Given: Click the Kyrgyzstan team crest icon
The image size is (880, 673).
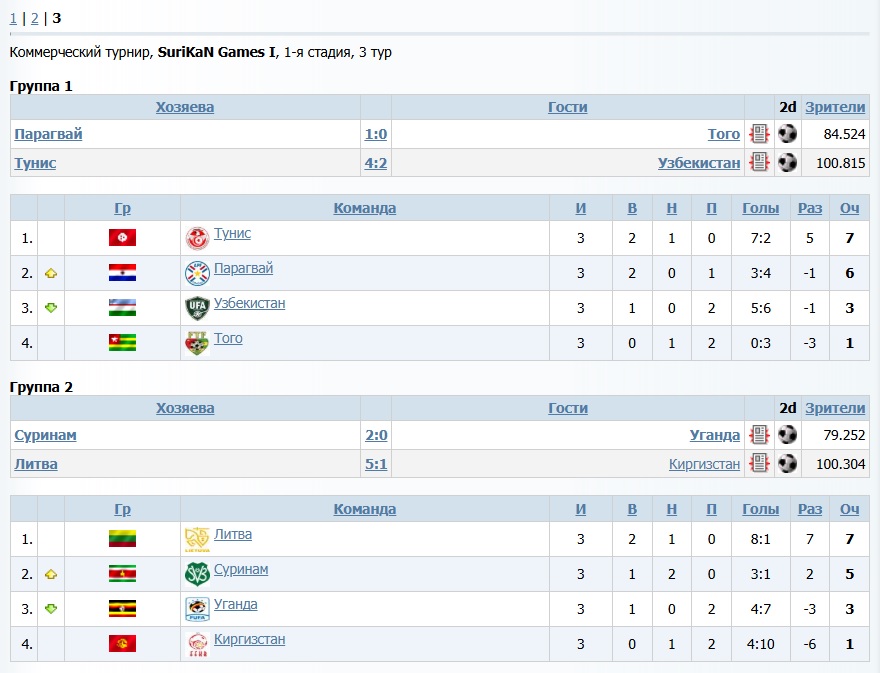Looking at the screenshot, I should coord(196,644).
